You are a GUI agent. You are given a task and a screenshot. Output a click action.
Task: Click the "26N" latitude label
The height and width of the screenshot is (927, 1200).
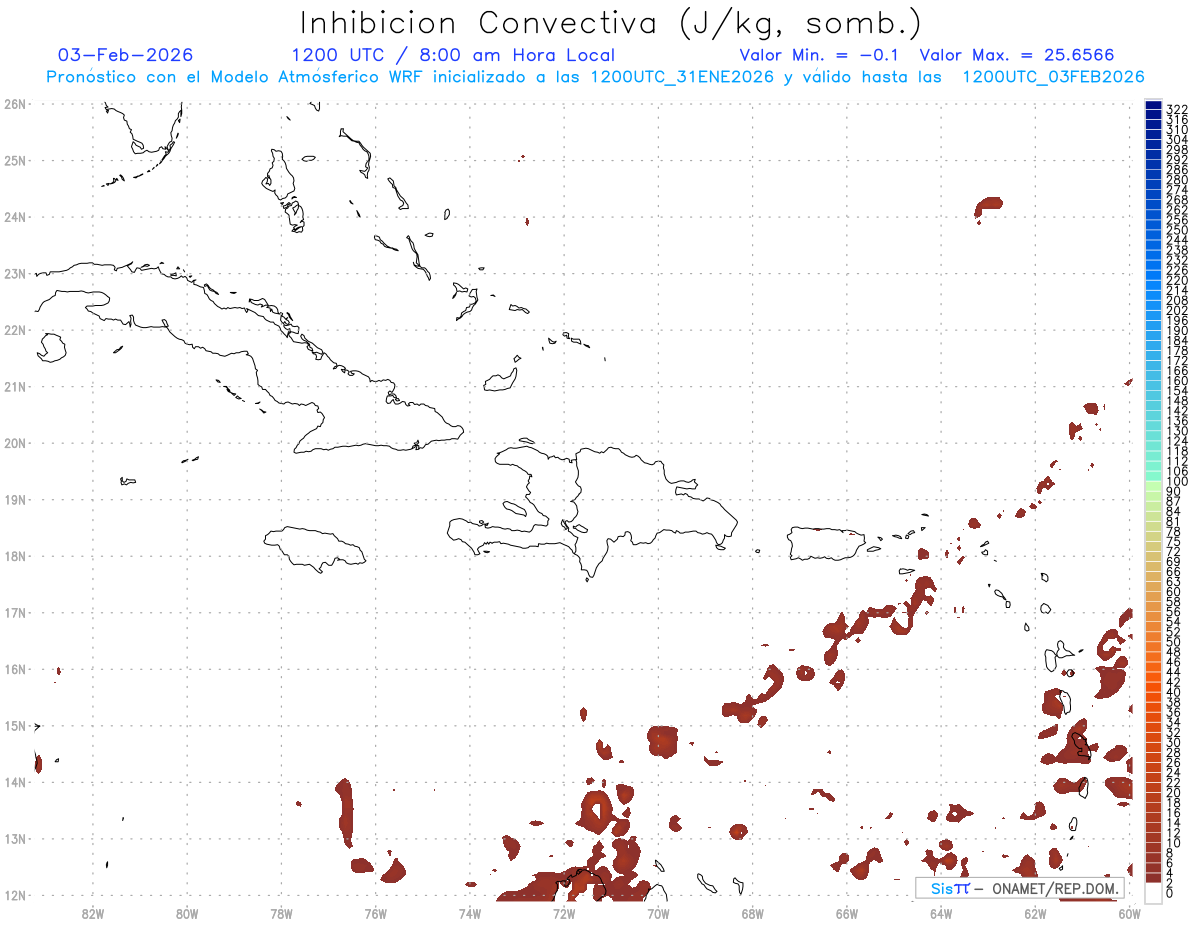pos(14,103)
